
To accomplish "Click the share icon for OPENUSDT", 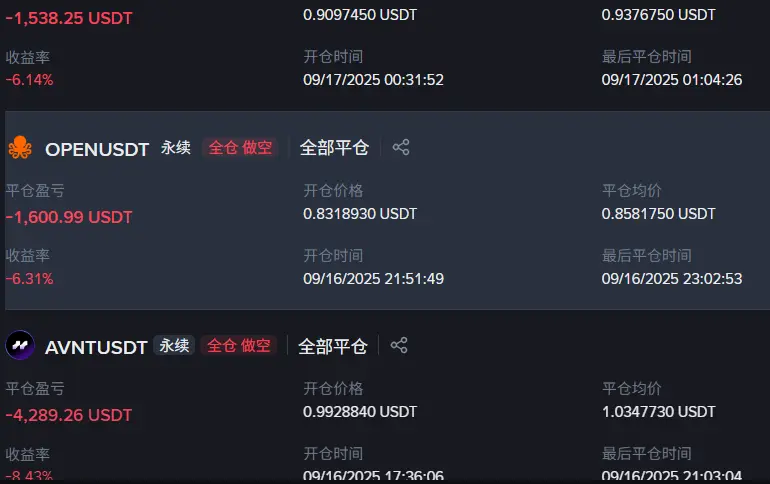I will pos(401,147).
